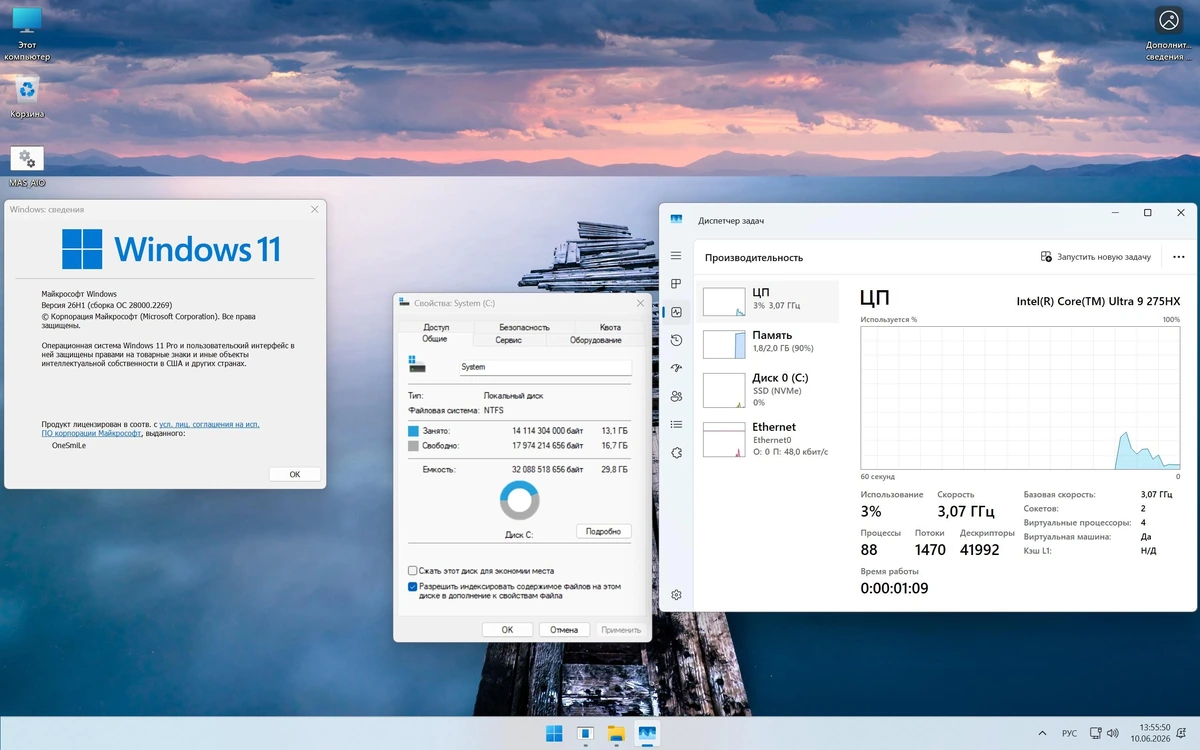Image resolution: width=1200 pixels, height=750 pixels.
Task: Select the Ethernet performance entry
Action: click(x=769, y=438)
